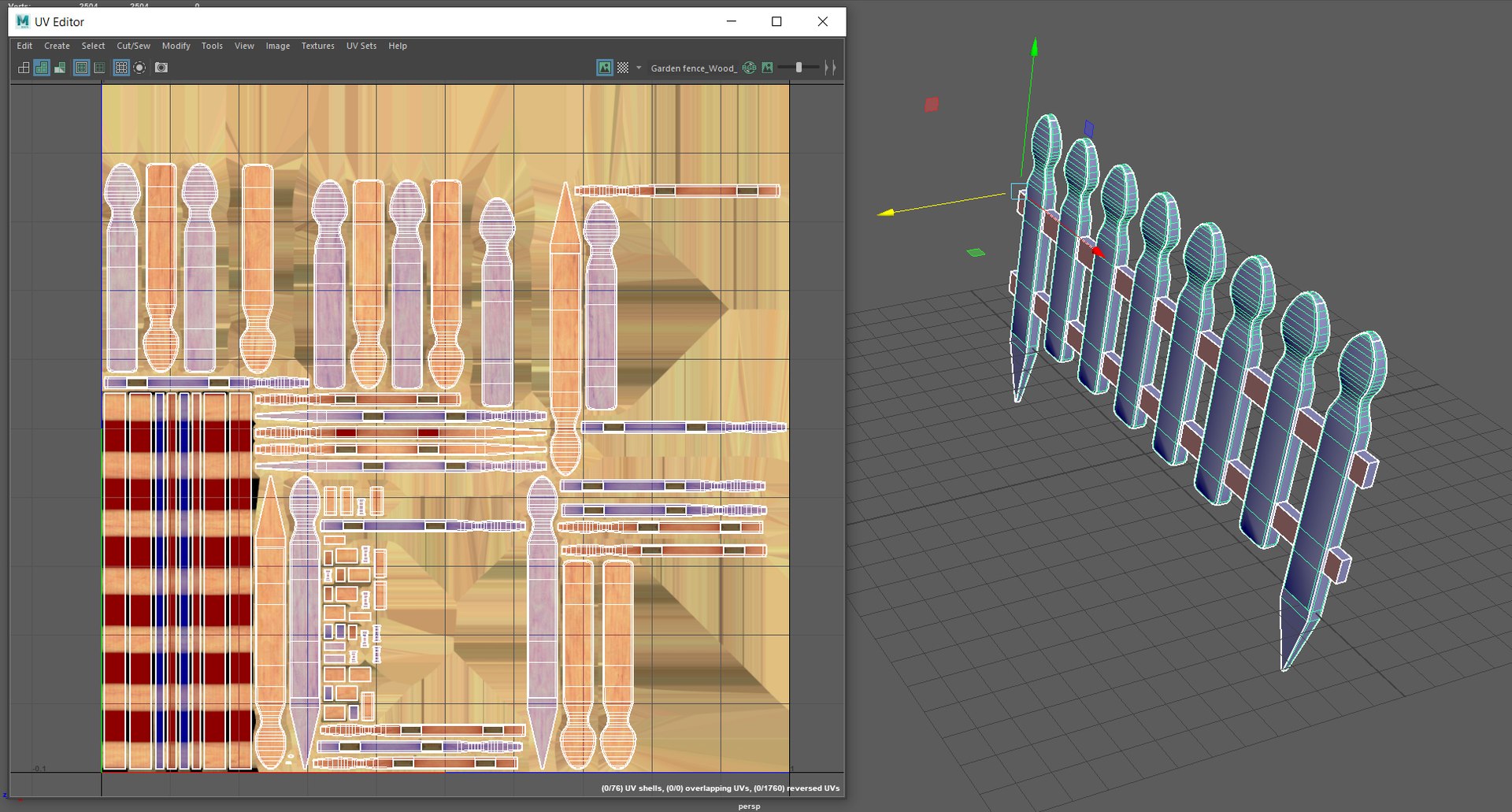
Task: Toggle texture borders display icon
Action: tap(81, 68)
